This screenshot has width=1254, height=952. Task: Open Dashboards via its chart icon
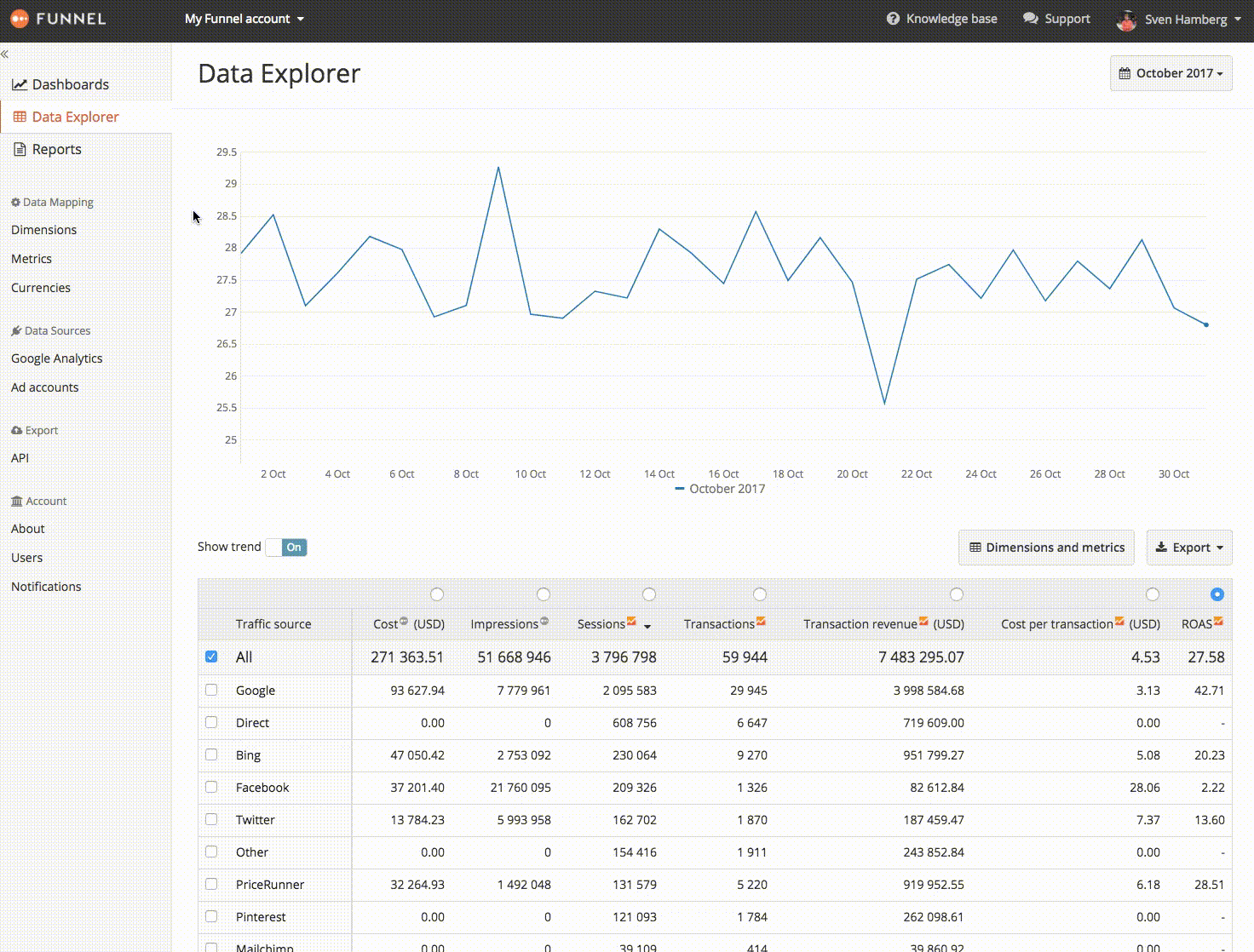coord(19,84)
